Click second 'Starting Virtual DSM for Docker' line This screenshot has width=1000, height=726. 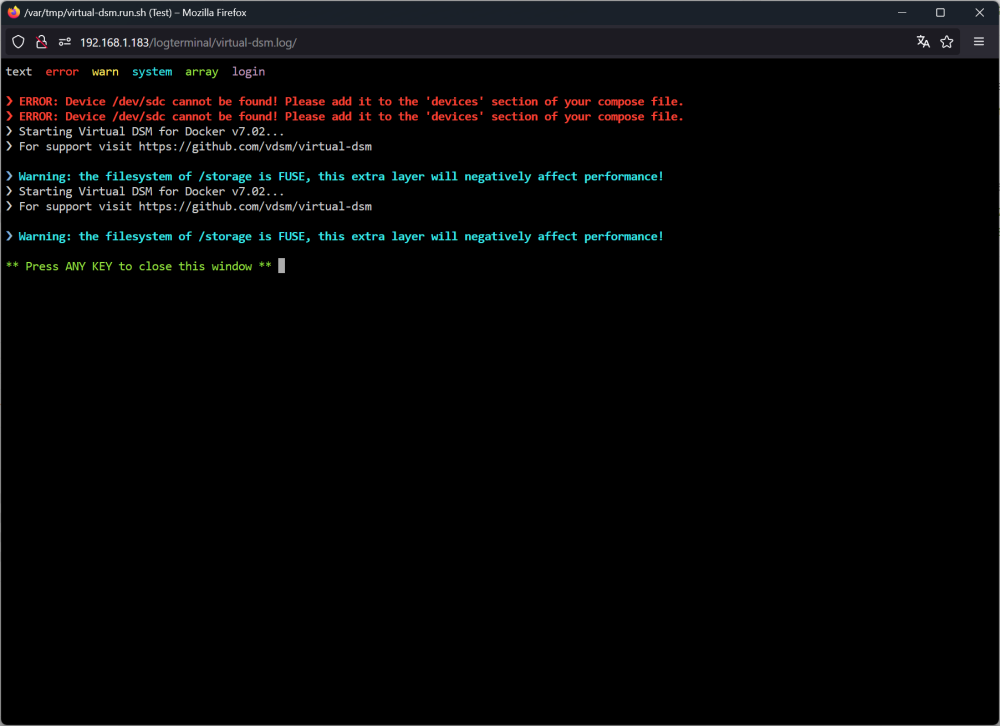[145, 191]
